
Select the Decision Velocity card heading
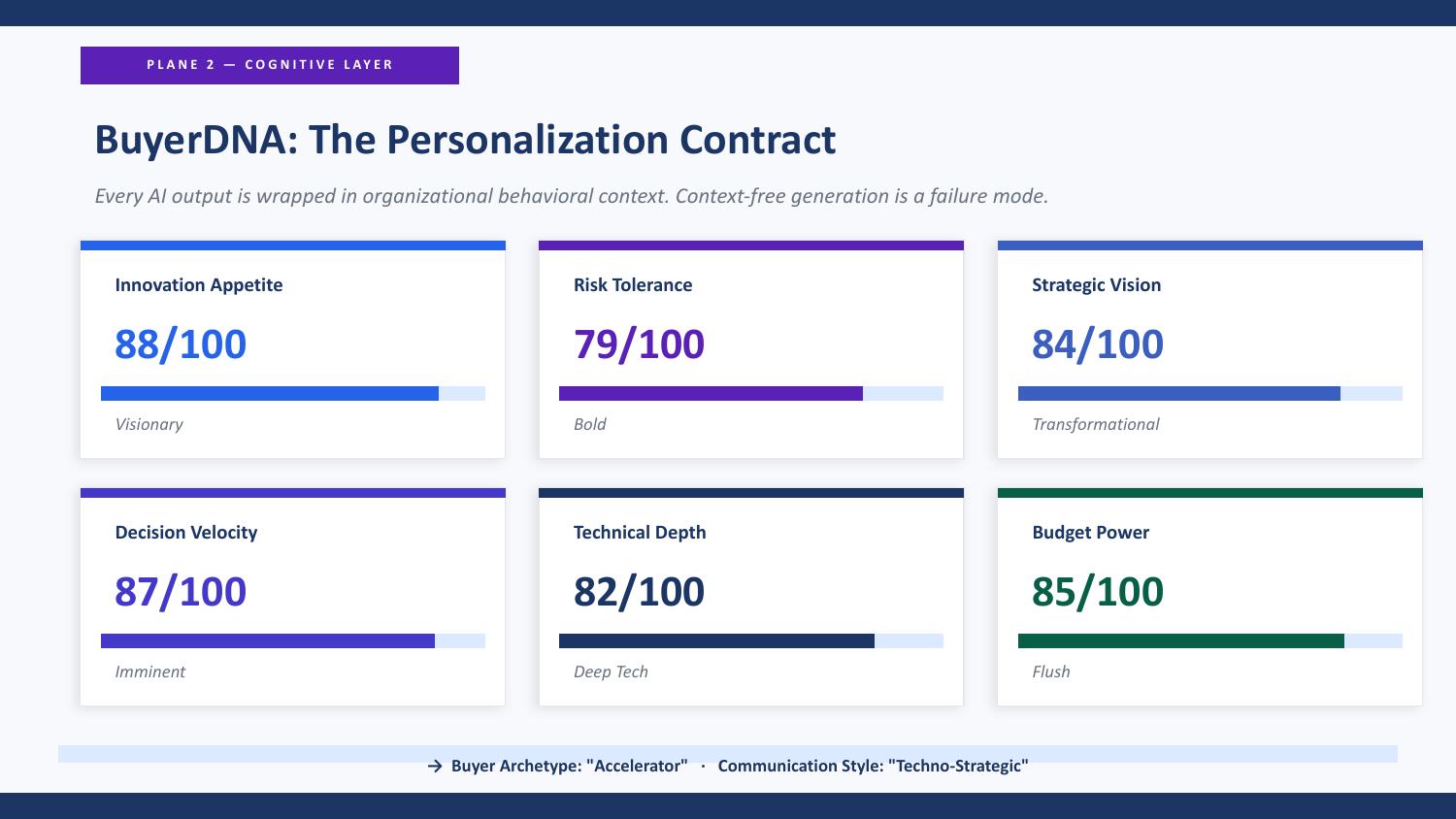coord(186,532)
